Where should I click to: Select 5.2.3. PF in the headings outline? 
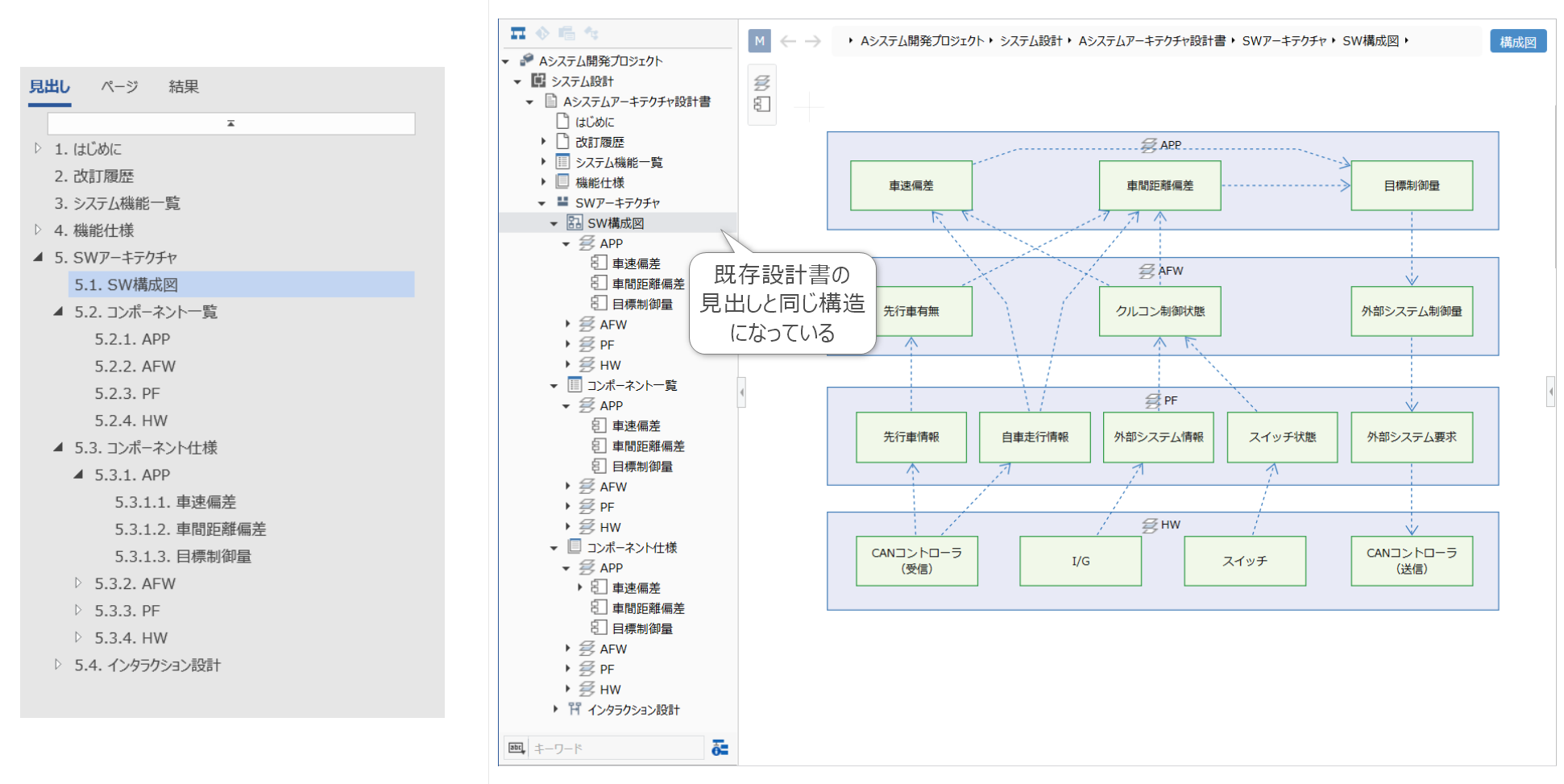click(127, 393)
